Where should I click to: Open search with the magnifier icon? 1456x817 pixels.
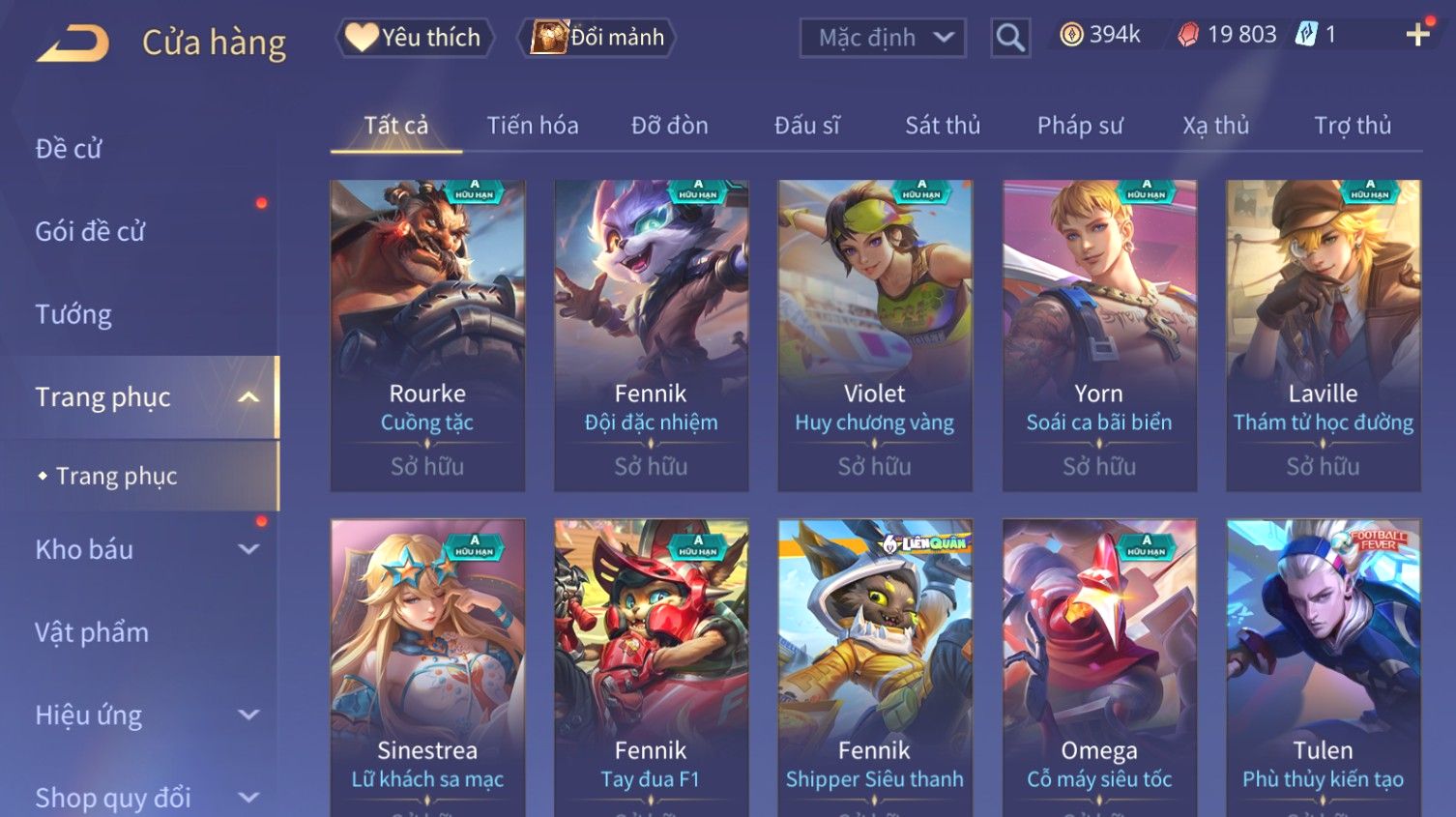click(1010, 38)
